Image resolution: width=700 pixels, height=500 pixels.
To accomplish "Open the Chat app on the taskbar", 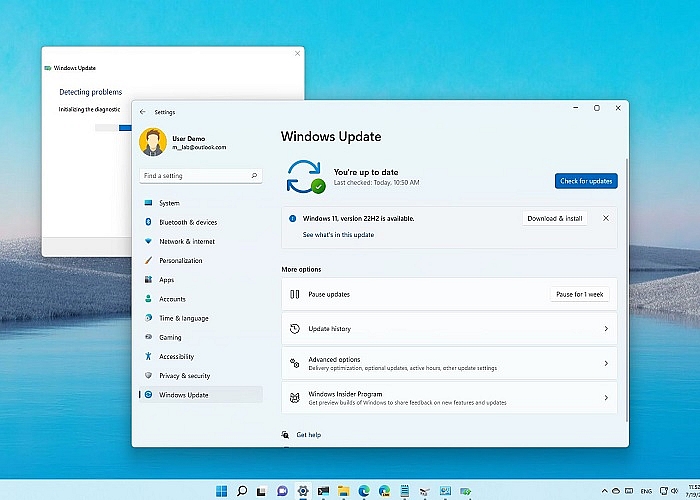I will (282, 491).
